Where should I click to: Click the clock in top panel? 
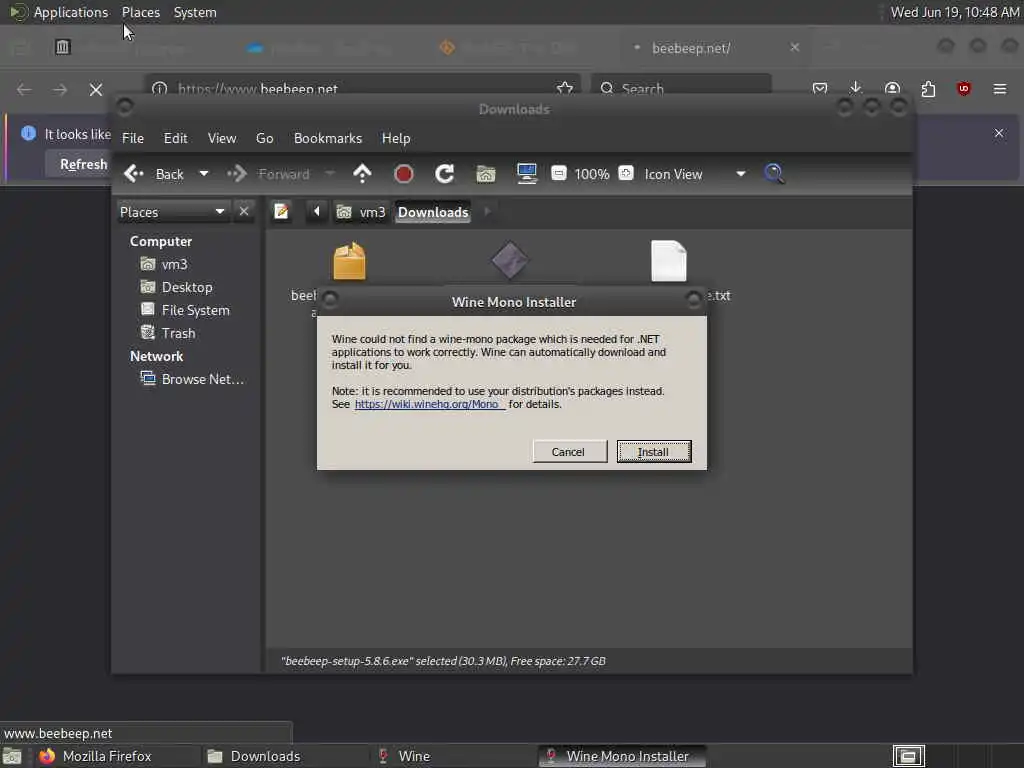[x=955, y=12]
